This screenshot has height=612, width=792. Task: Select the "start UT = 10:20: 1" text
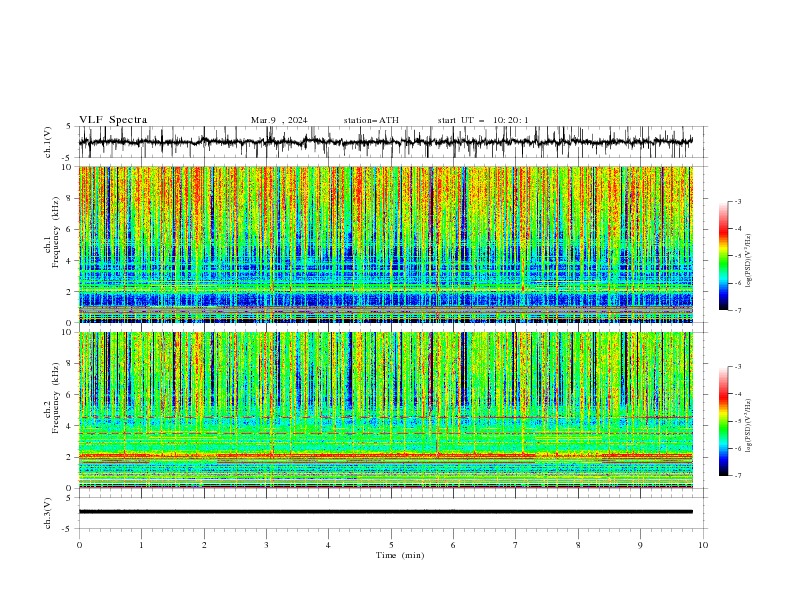[x=483, y=120]
